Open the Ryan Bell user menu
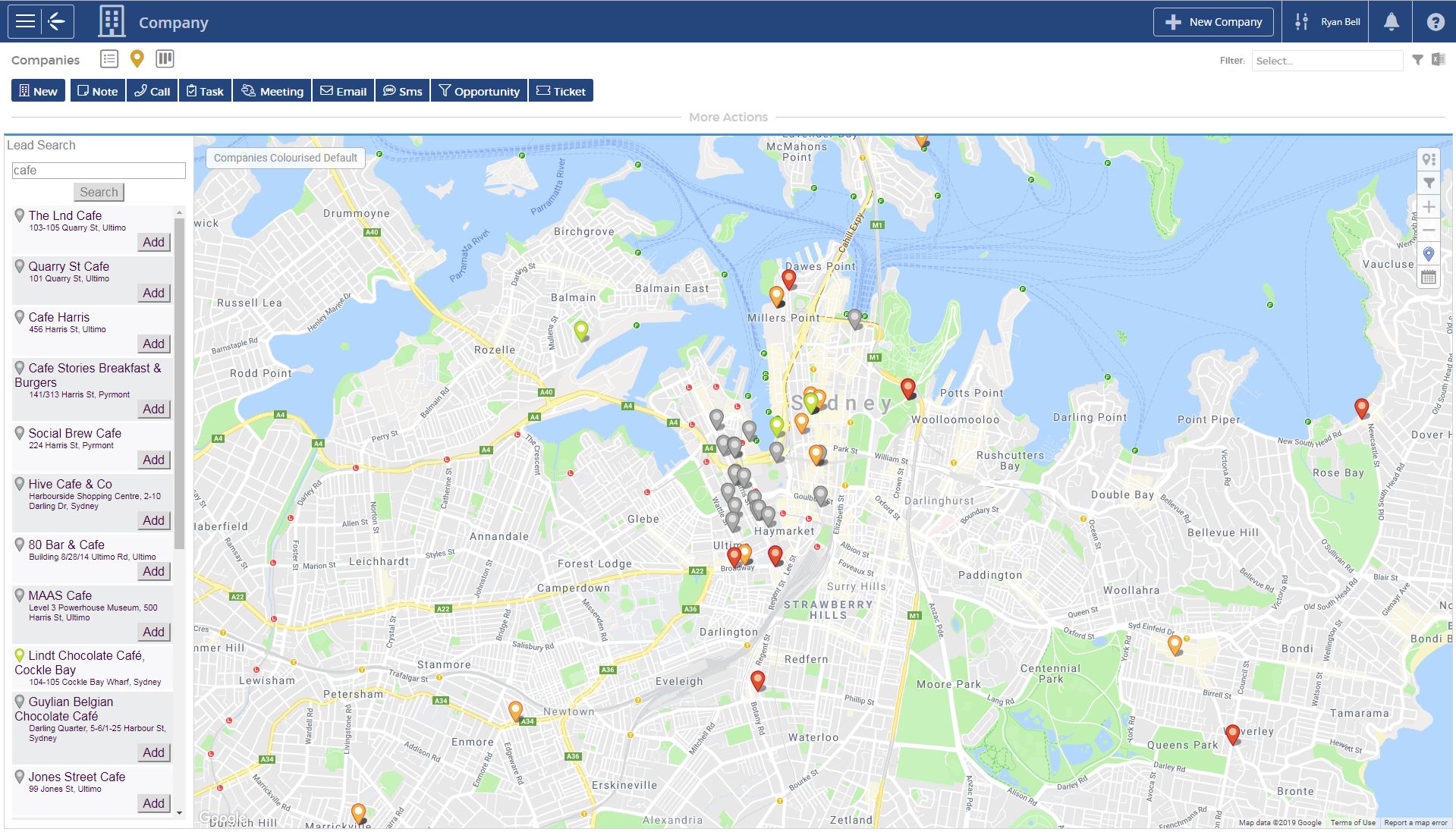Screen dimensions: 1456x832 pyautogui.click(x=1340, y=22)
